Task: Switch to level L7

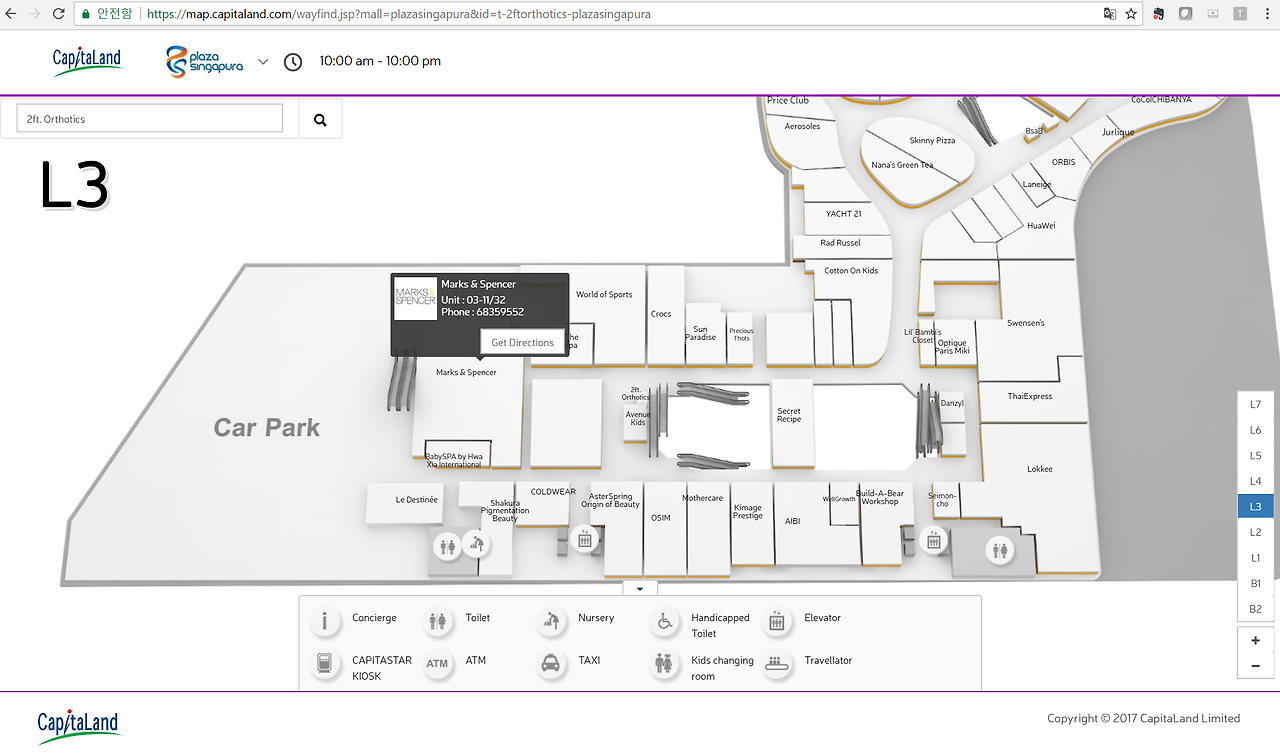Action: click(1256, 405)
